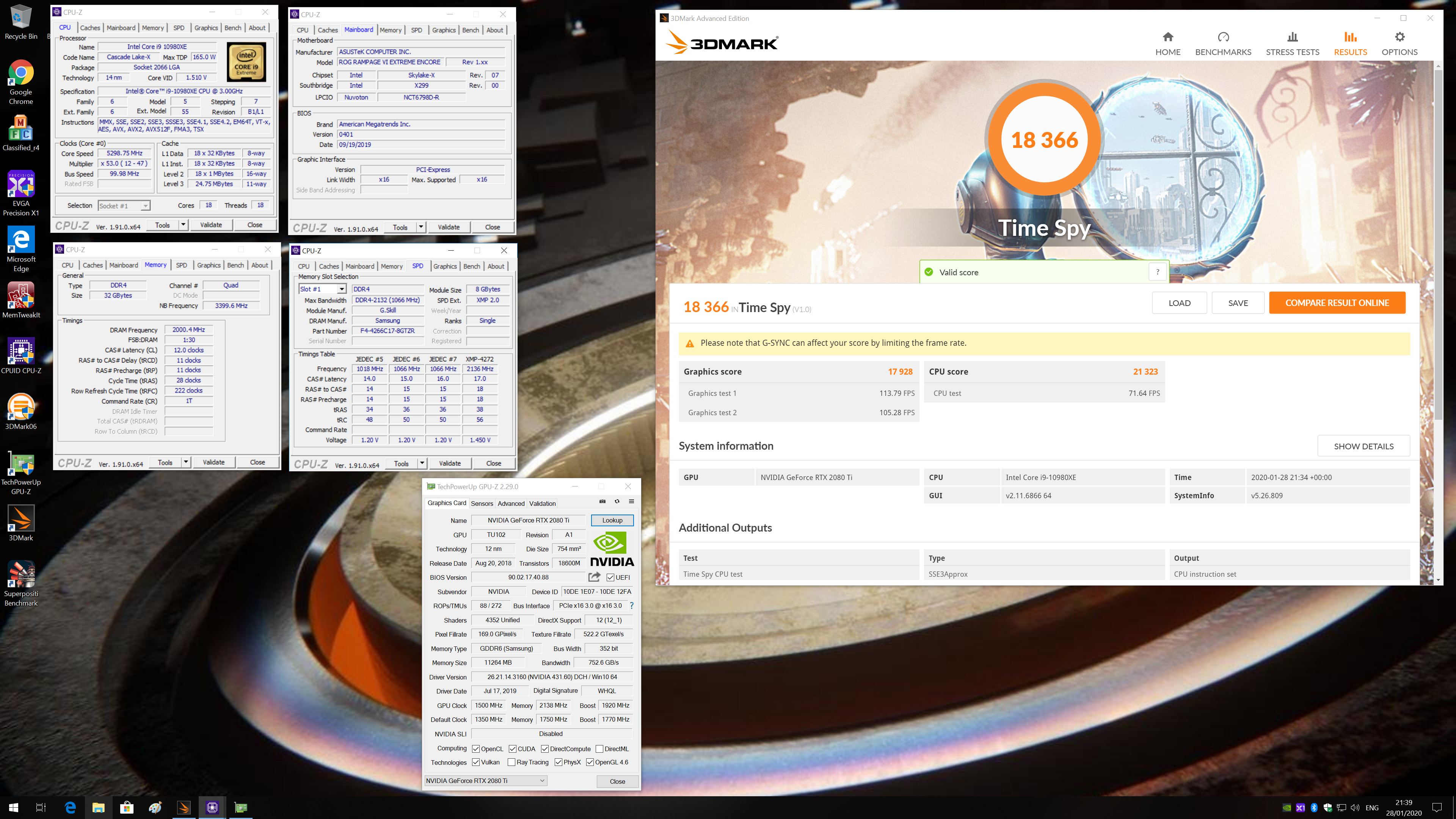This screenshot has width=1456, height=819.
Task: Click the volume speaker tray icon
Action: (1355, 807)
